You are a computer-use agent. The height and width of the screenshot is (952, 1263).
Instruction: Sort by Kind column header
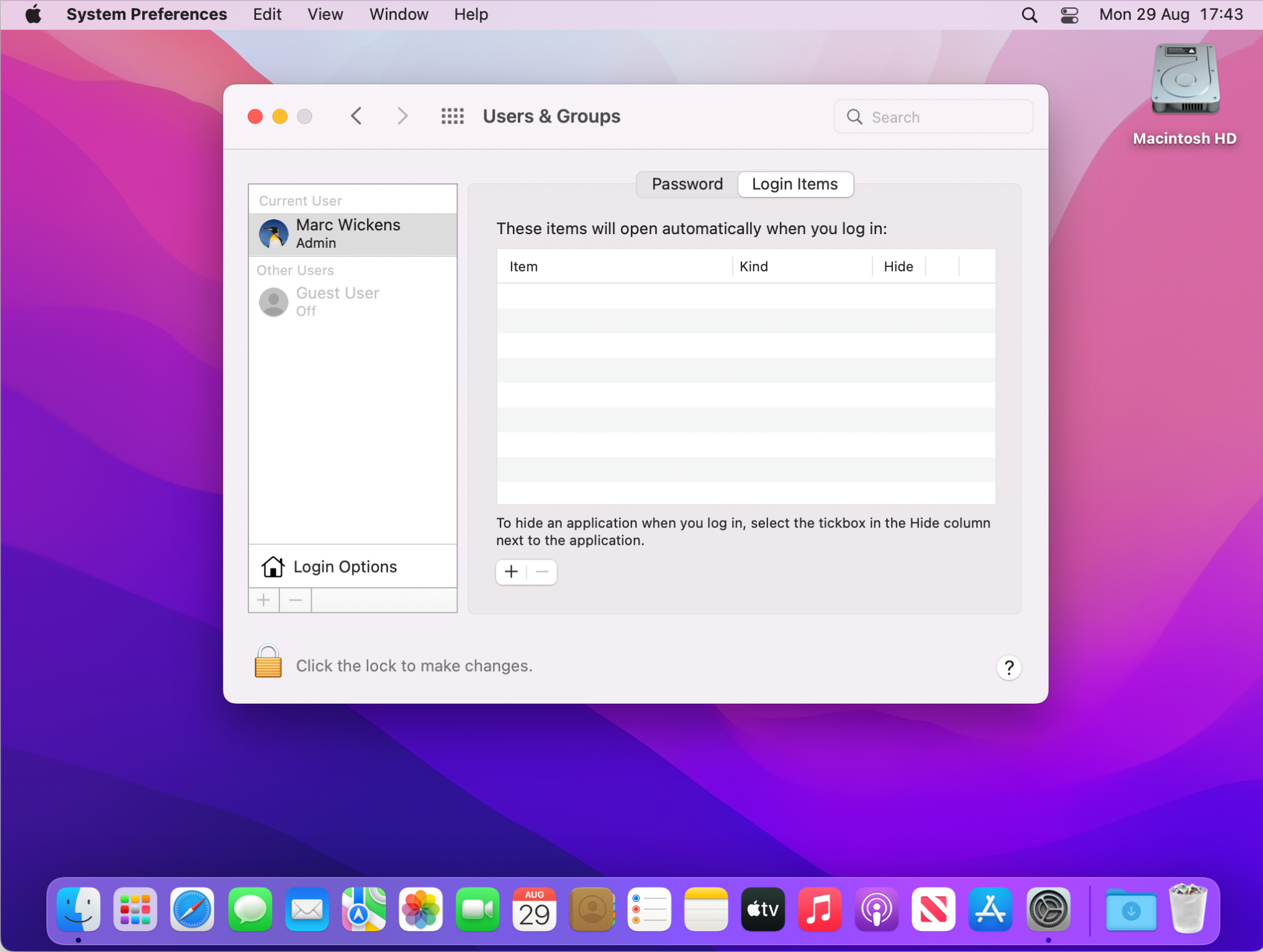(x=803, y=266)
